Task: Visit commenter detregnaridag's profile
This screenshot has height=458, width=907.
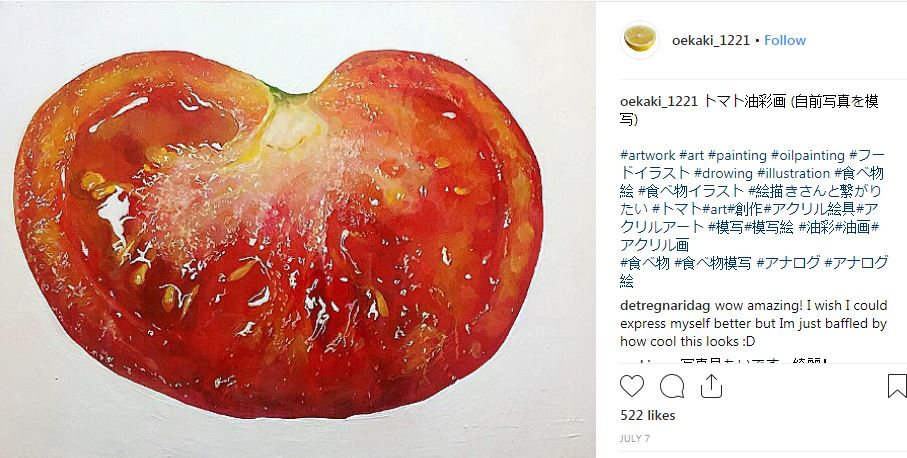Action: click(x=665, y=306)
